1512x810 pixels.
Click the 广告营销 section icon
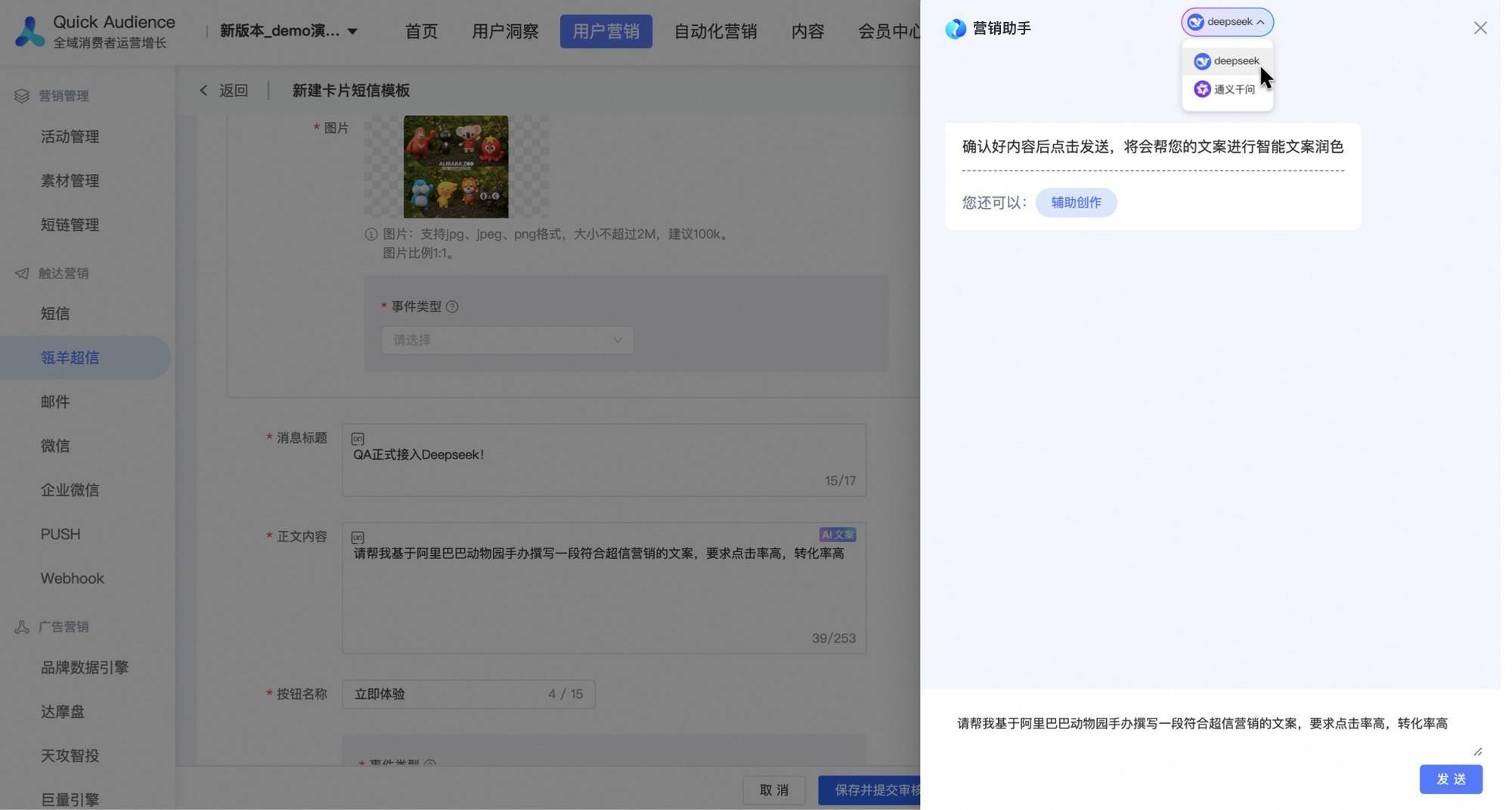(21, 626)
